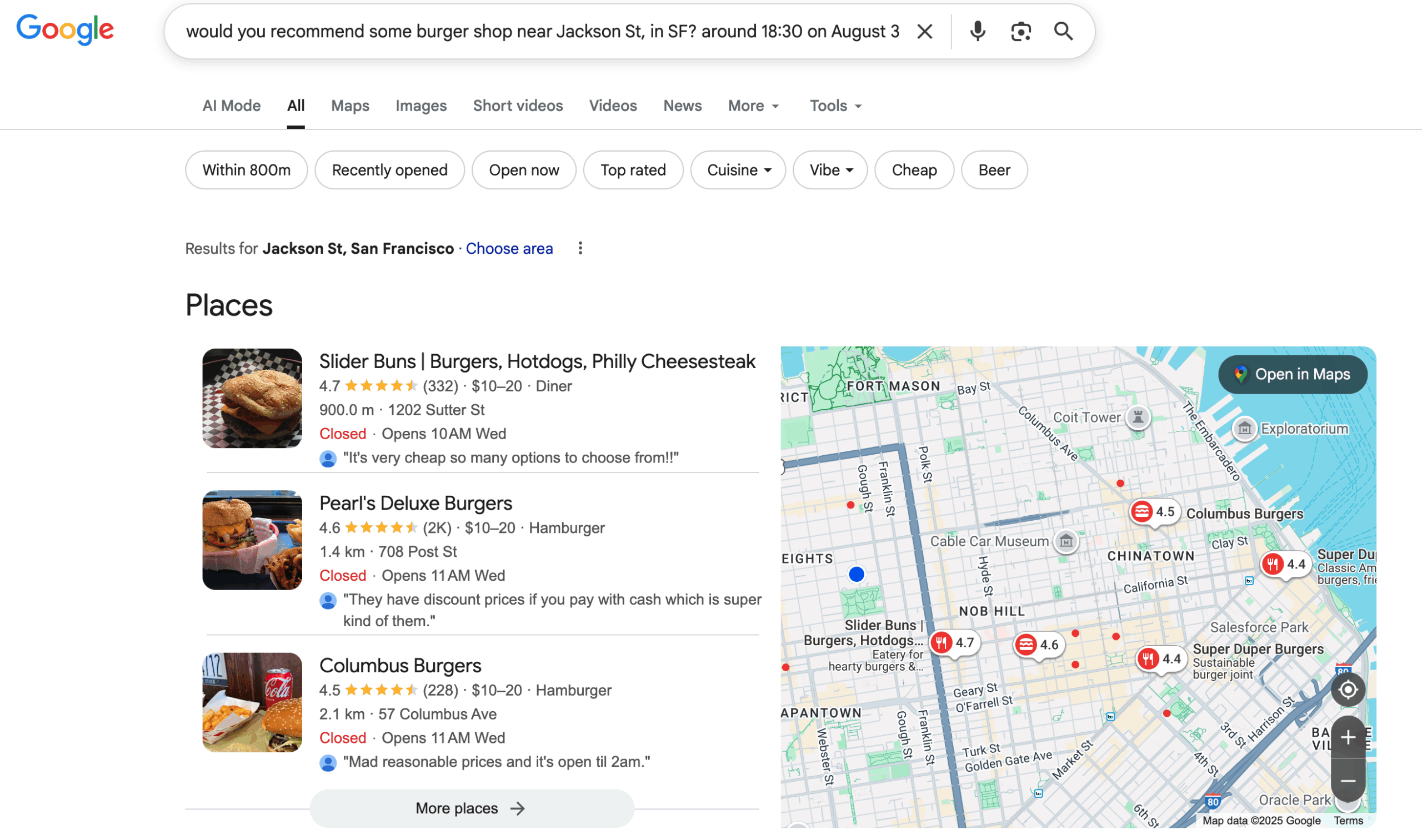1422x840 pixels.
Task: Click the Slider Buns 4.7 map pin
Action: click(955, 643)
